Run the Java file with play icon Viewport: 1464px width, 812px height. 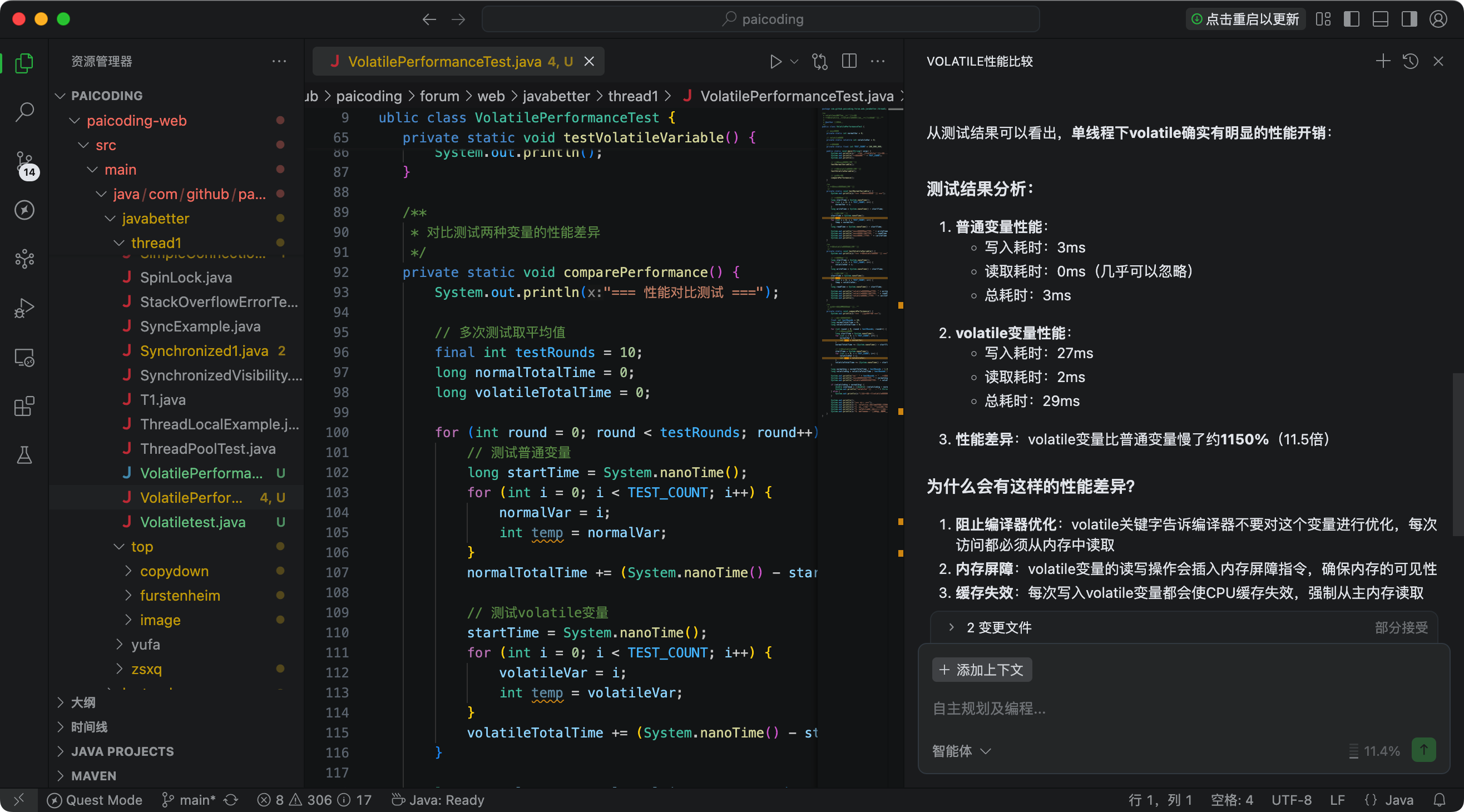click(775, 61)
